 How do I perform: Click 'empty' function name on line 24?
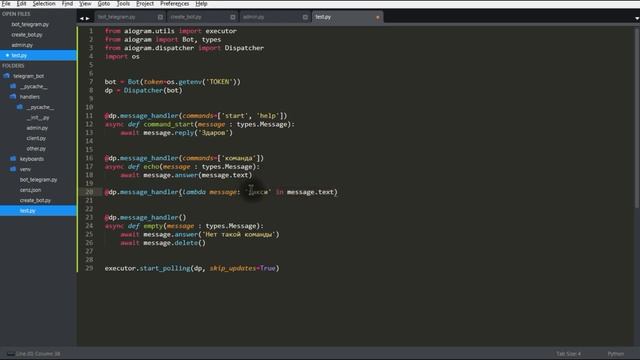point(153,226)
